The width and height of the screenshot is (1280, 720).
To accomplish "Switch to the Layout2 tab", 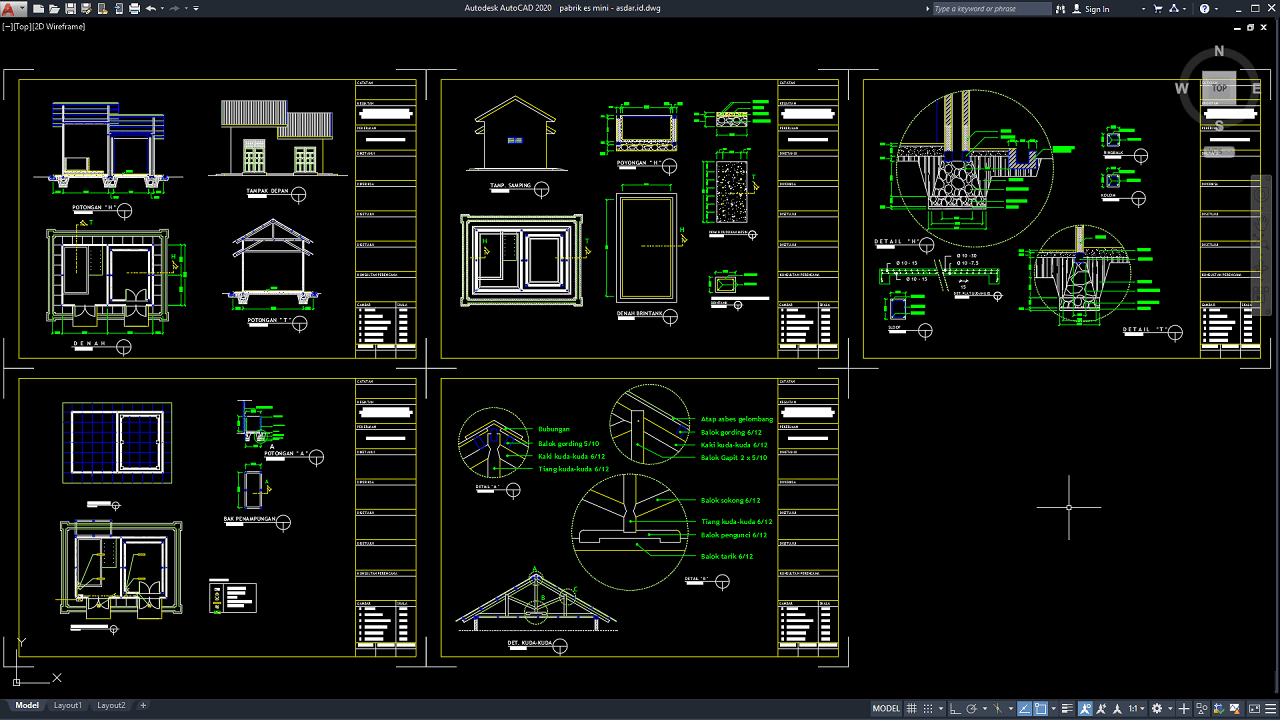I will coord(111,706).
